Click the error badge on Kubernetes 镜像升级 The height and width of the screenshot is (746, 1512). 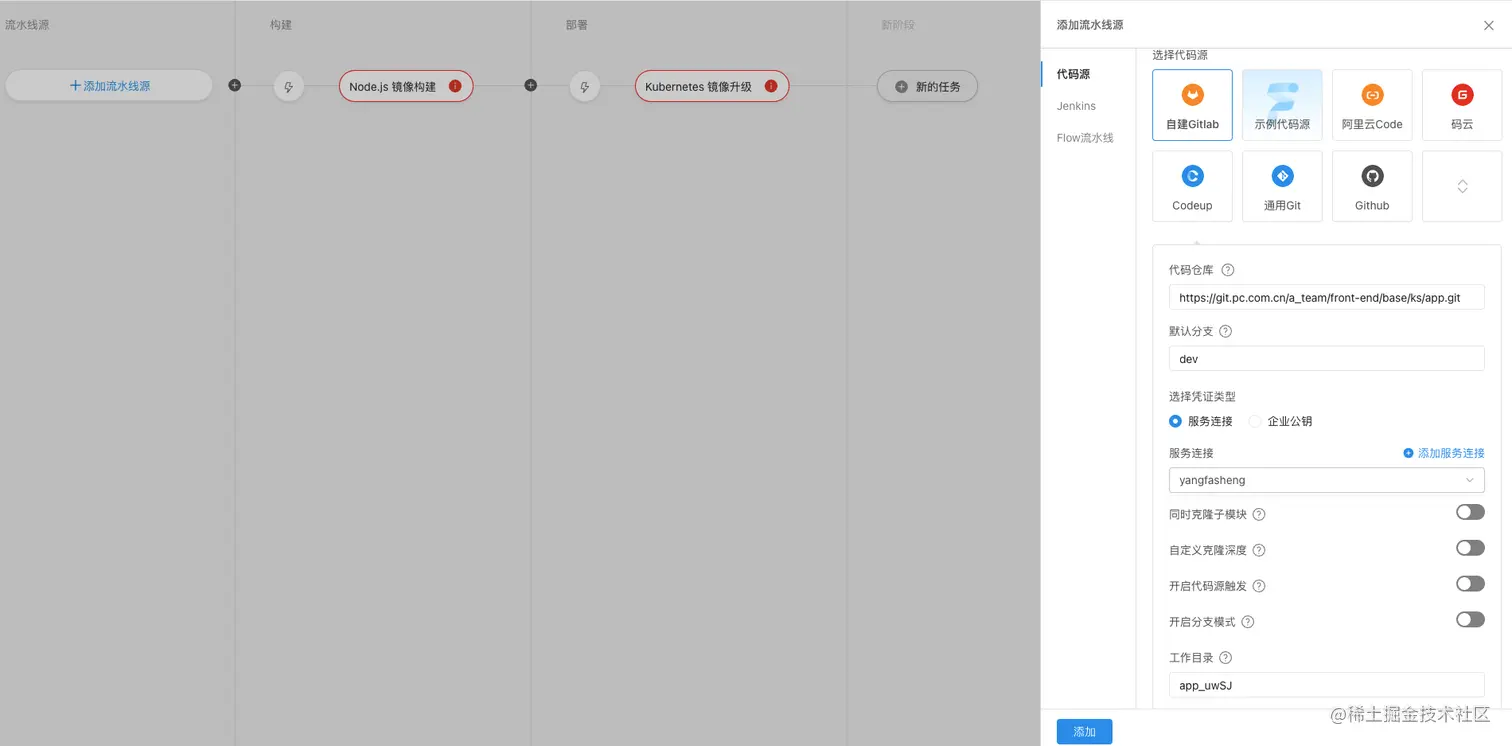[771, 86]
